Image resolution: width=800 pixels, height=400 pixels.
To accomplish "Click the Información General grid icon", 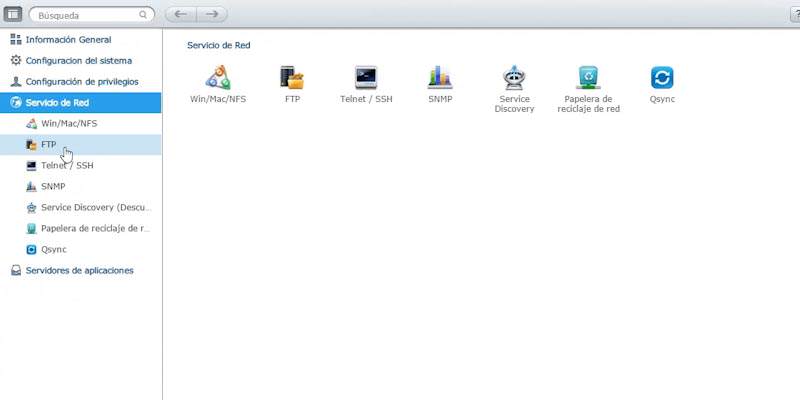I will pos(16,39).
